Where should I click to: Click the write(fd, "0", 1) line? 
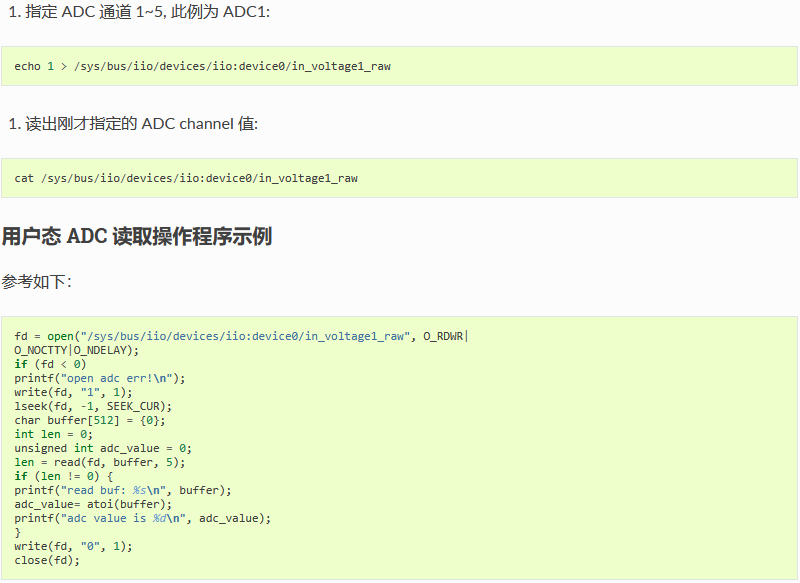(x=73, y=546)
